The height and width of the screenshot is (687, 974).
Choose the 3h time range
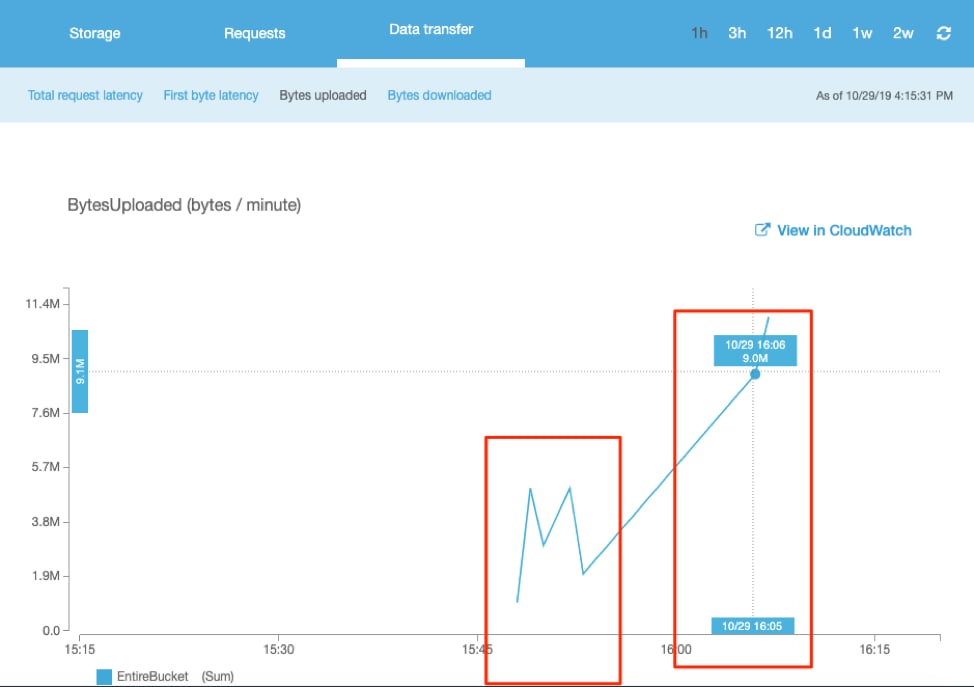coord(737,33)
